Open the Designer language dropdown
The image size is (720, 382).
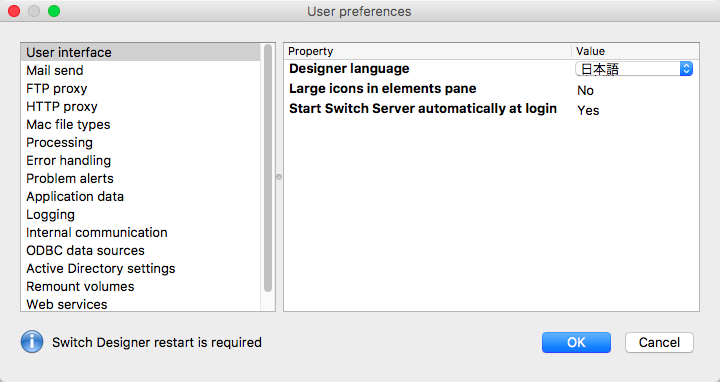[634, 69]
